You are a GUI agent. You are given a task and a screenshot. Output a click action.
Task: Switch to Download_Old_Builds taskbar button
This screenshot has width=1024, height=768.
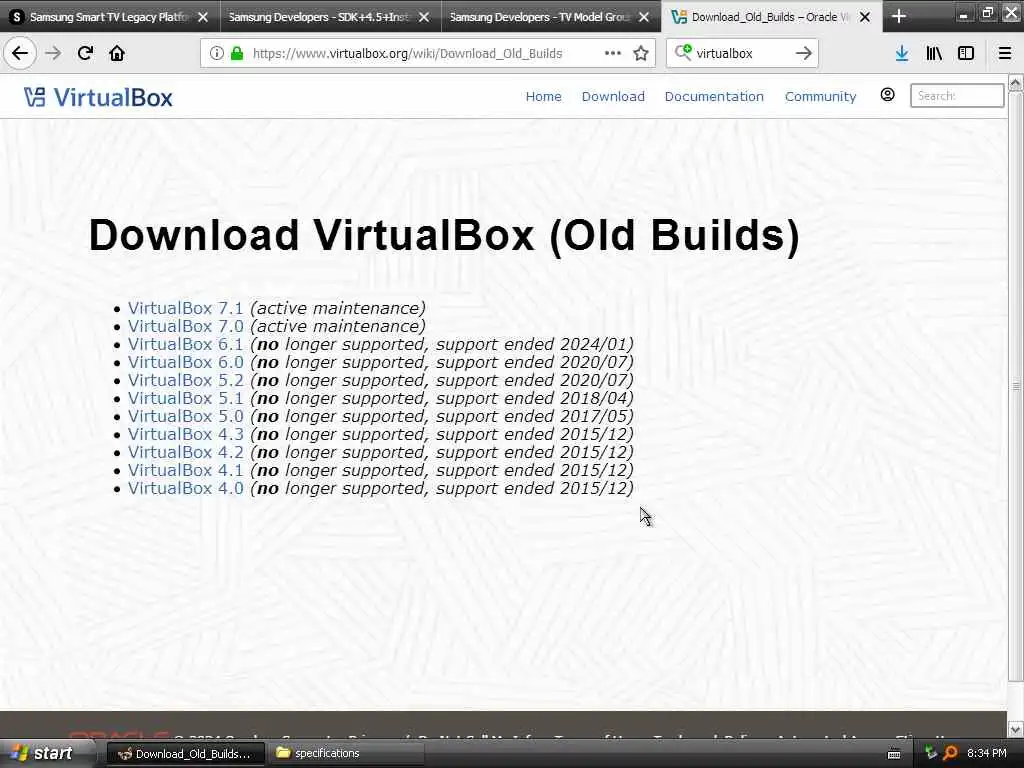(185, 754)
